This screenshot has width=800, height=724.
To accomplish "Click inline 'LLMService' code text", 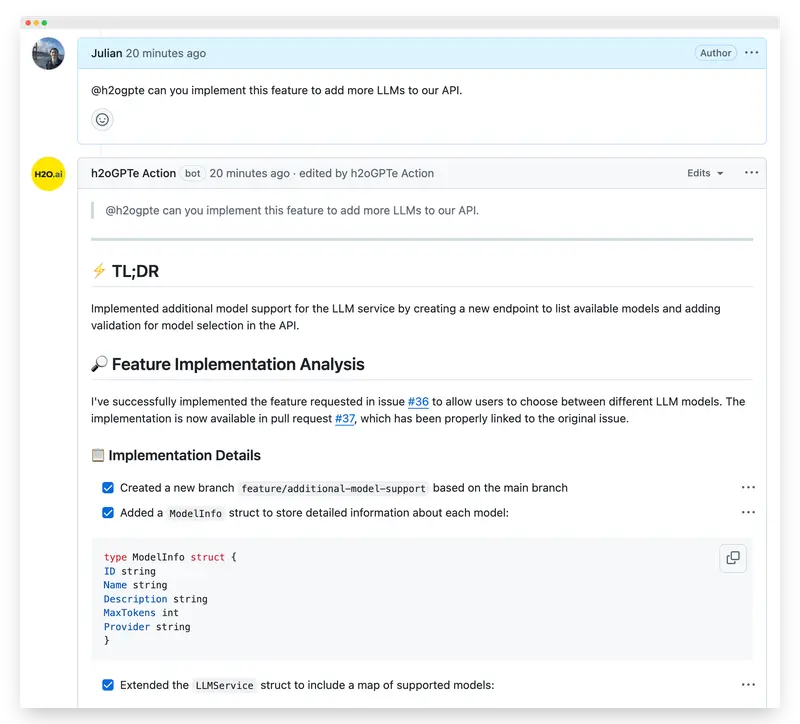I will point(224,685).
